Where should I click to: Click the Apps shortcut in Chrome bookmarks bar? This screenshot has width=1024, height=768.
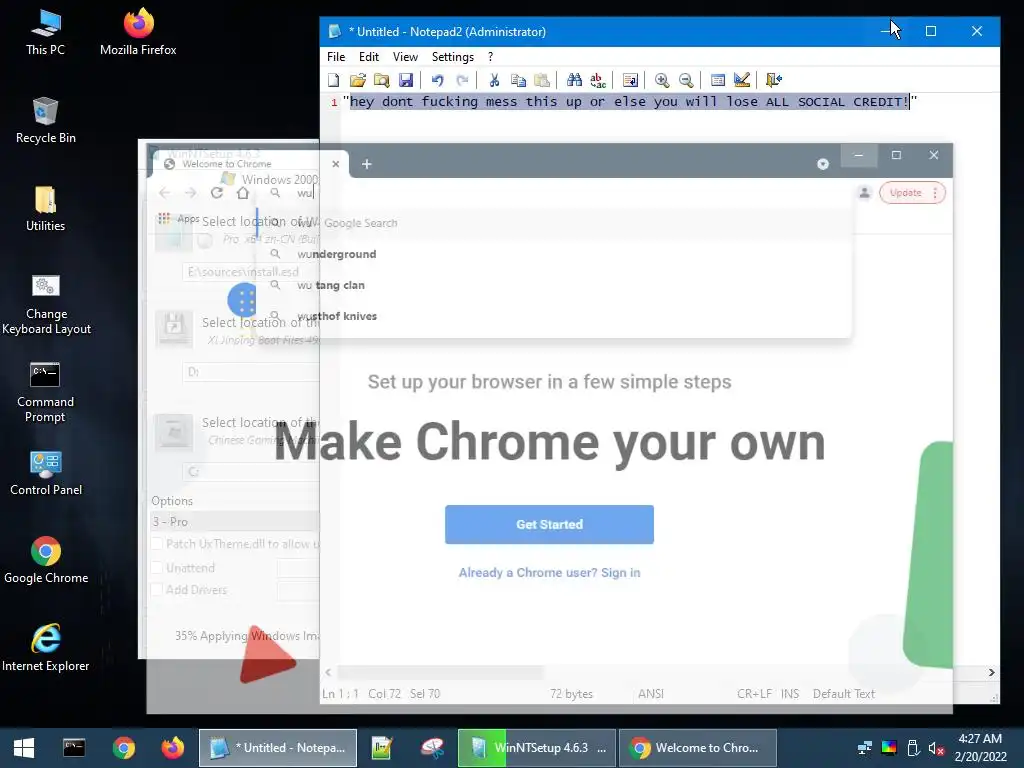(x=179, y=219)
